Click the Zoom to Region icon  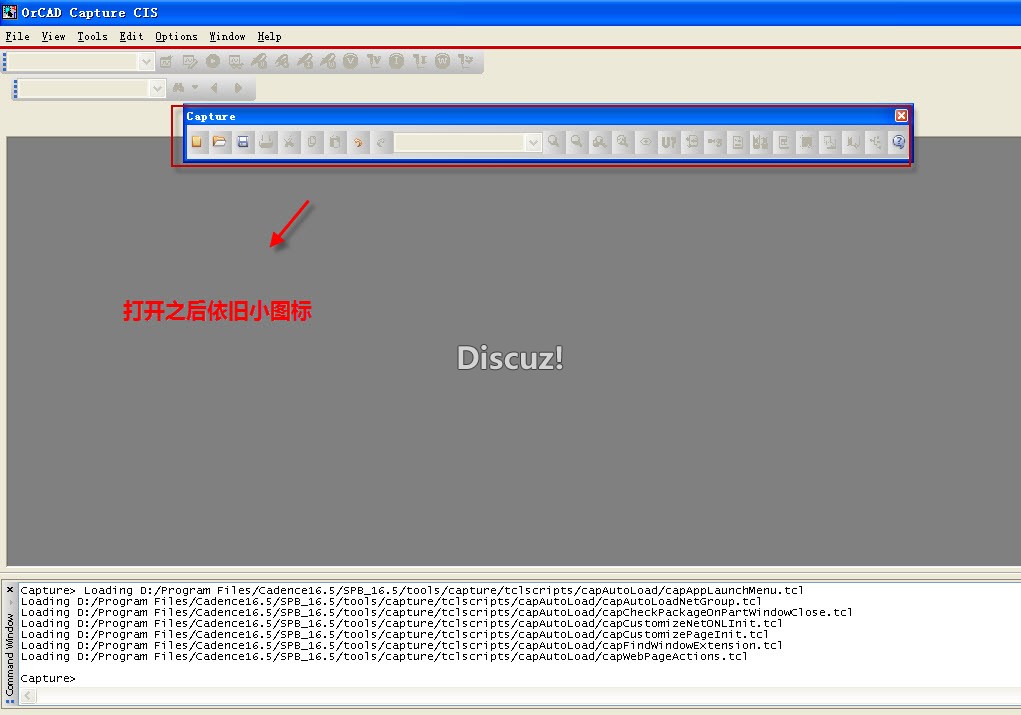[x=600, y=142]
